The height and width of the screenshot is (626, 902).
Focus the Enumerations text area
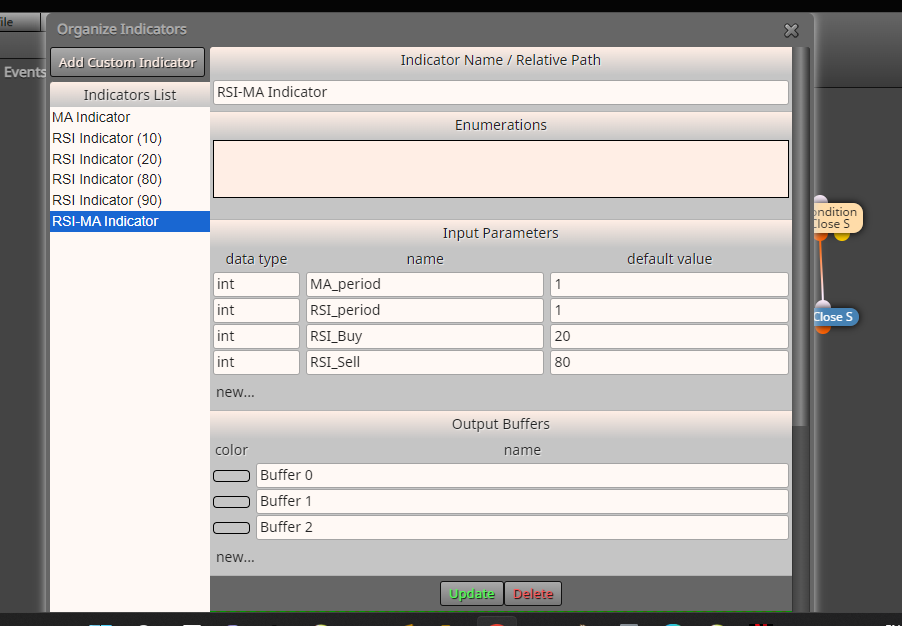500,169
